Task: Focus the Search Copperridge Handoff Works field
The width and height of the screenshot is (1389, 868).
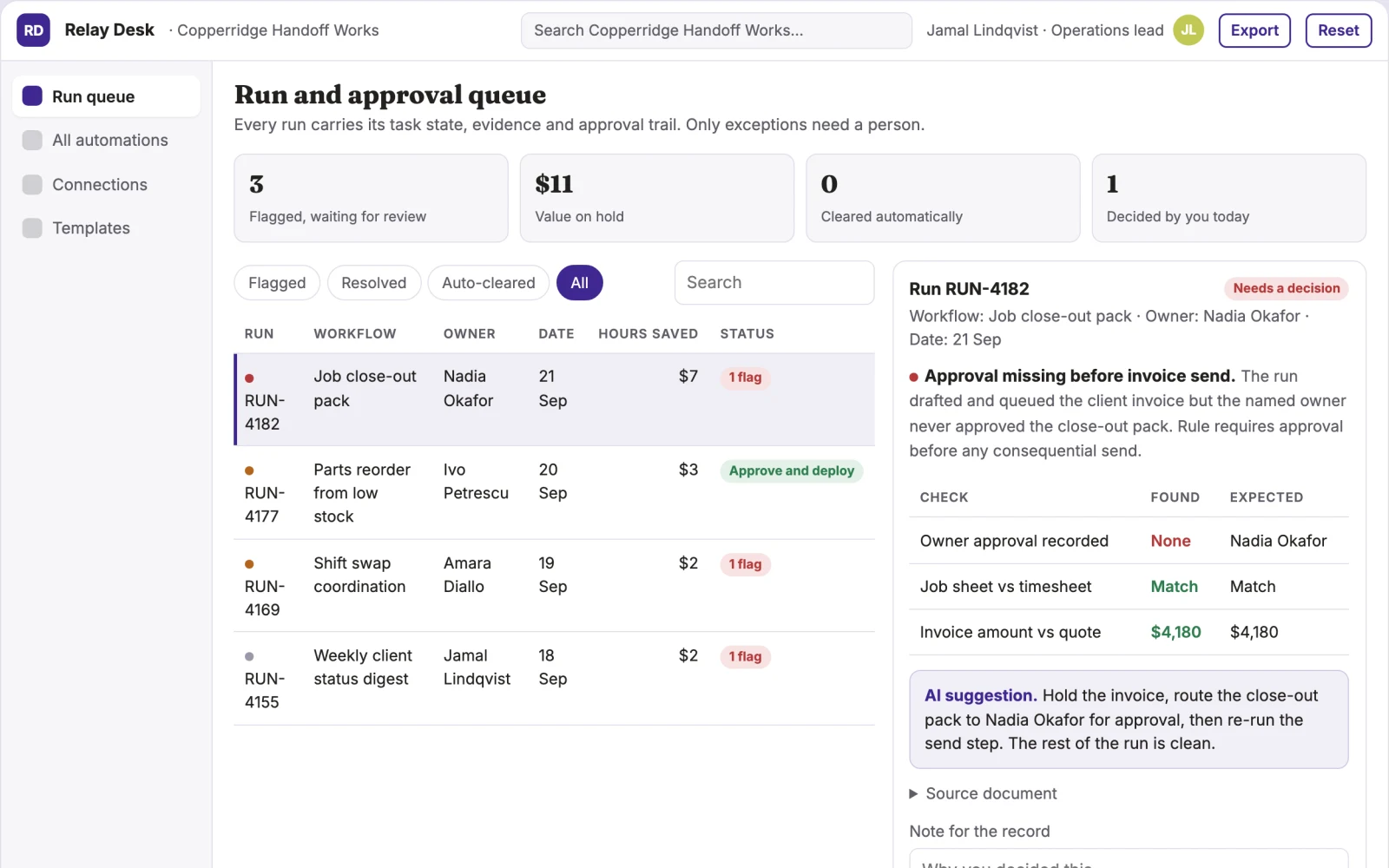Action: click(x=716, y=30)
